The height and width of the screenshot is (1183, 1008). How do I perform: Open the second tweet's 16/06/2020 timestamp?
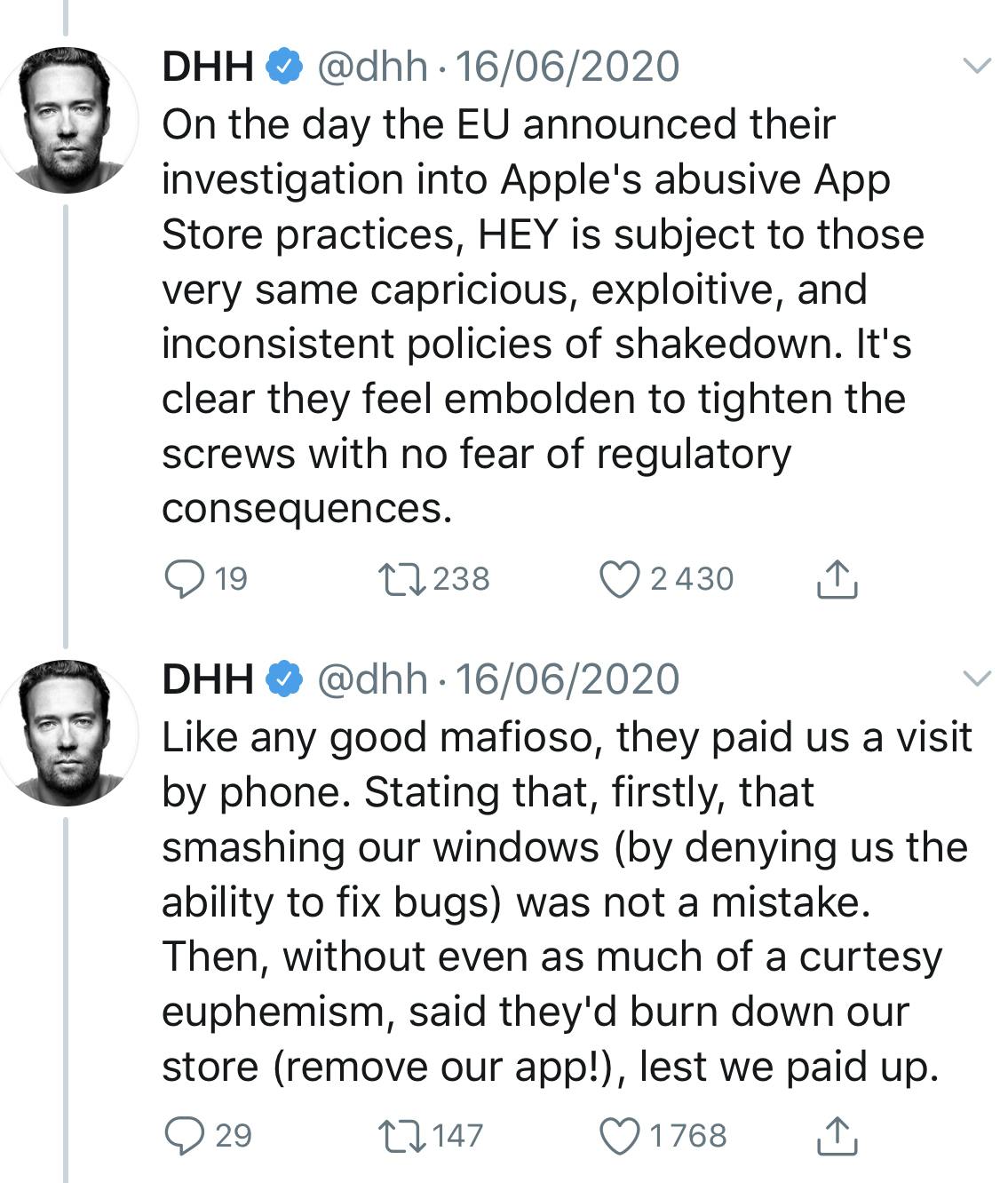click(567, 680)
